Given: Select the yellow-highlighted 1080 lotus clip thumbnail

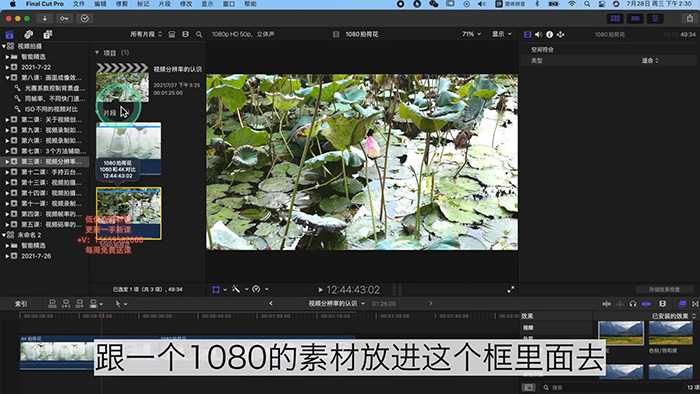Looking at the screenshot, I should click(x=129, y=213).
